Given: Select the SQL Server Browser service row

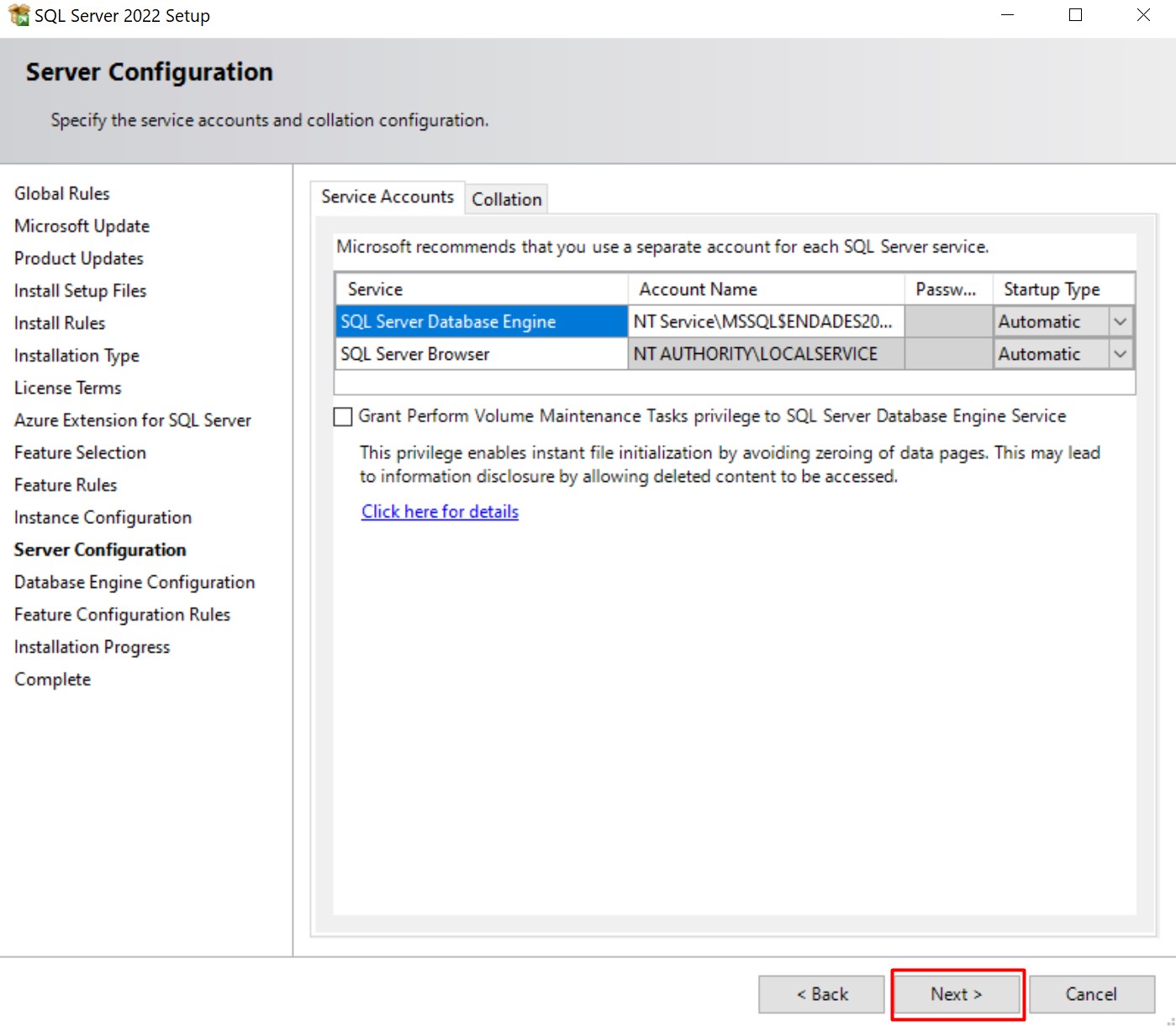Looking at the screenshot, I should pyautogui.click(x=482, y=354).
